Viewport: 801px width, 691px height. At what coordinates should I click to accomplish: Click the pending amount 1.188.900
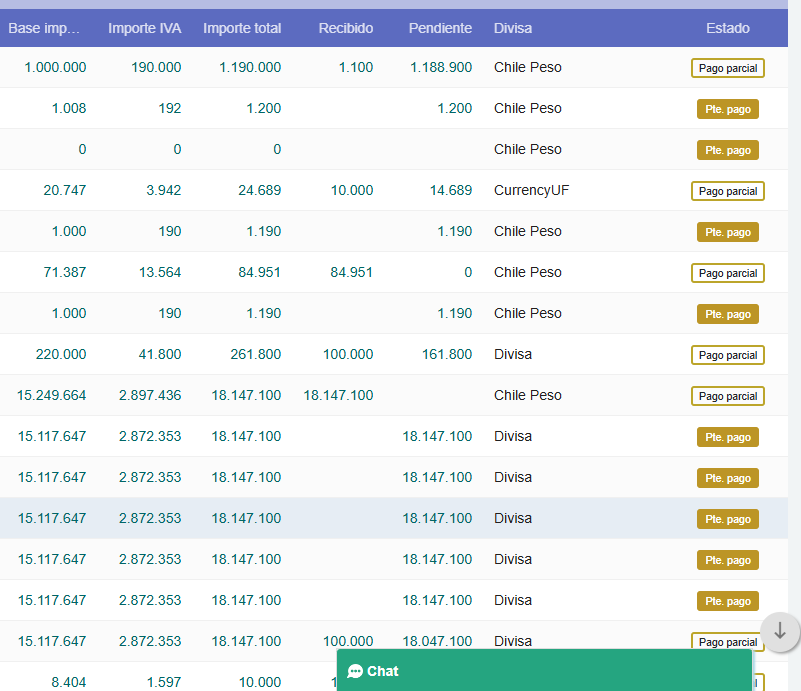point(441,67)
